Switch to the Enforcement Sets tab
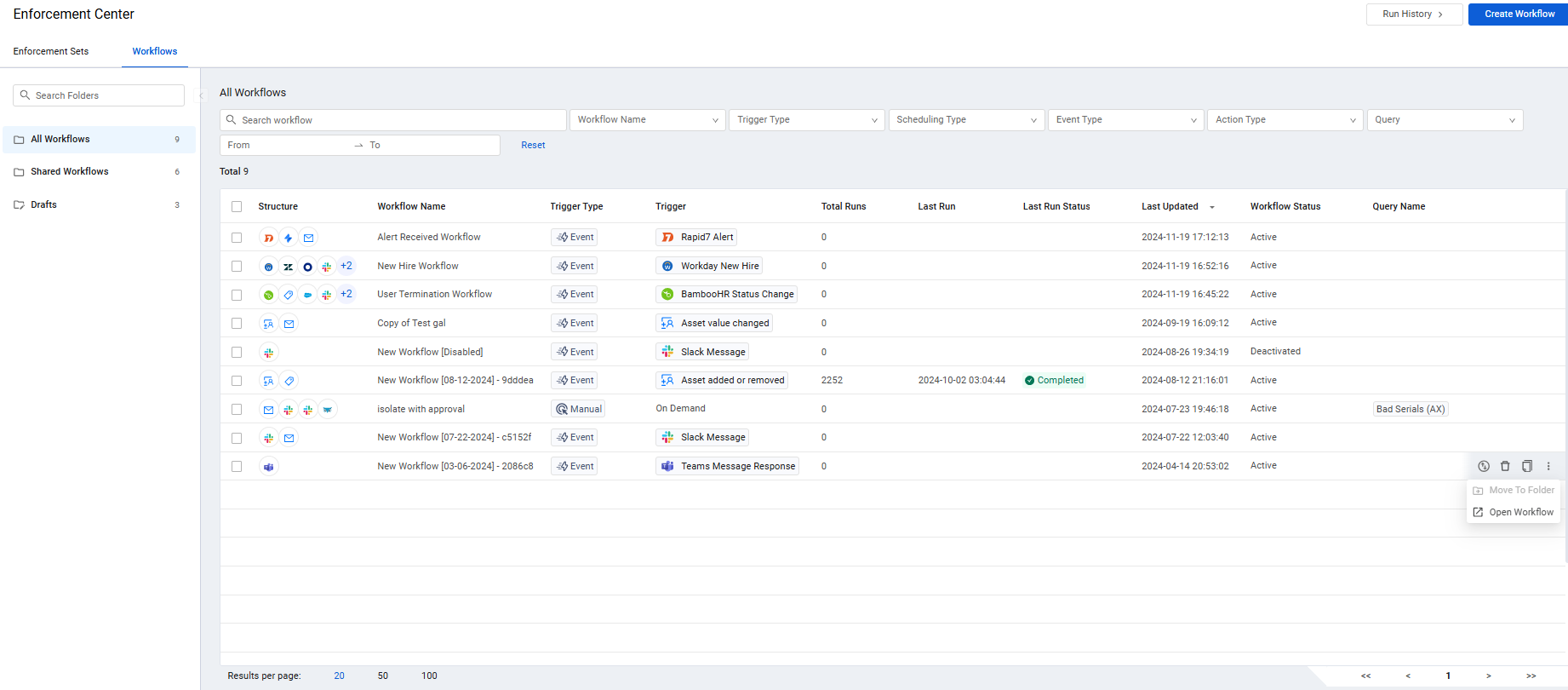 (51, 51)
